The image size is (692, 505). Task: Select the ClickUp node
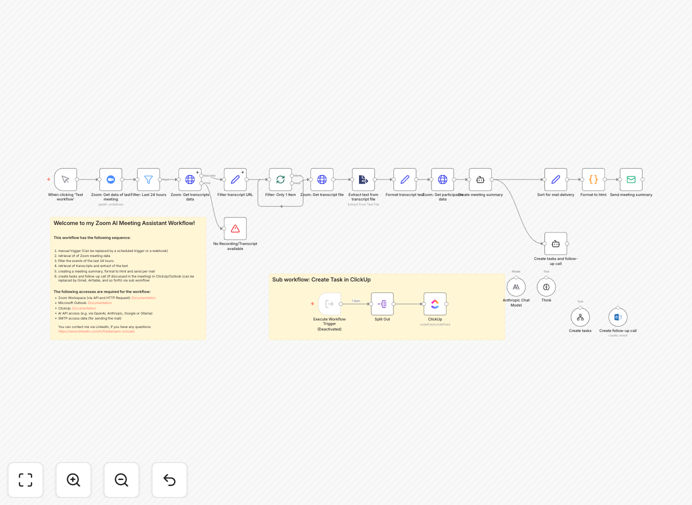435,304
